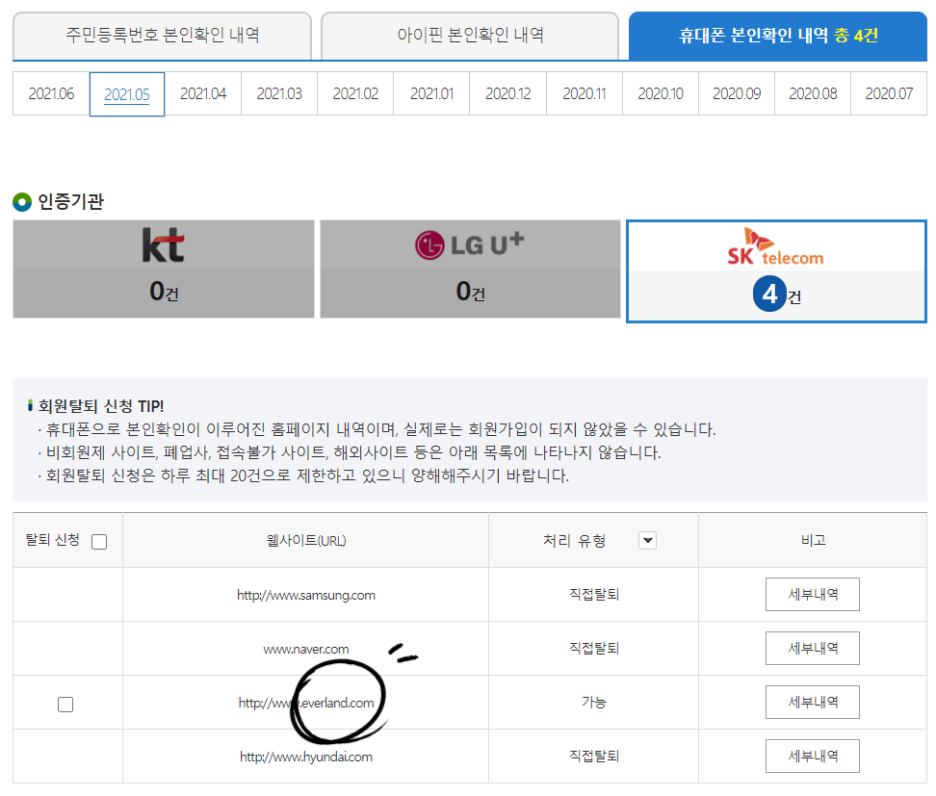The image size is (936, 796).
Task: Click 가능 status in everland row
Action: pyautogui.click(x=594, y=702)
